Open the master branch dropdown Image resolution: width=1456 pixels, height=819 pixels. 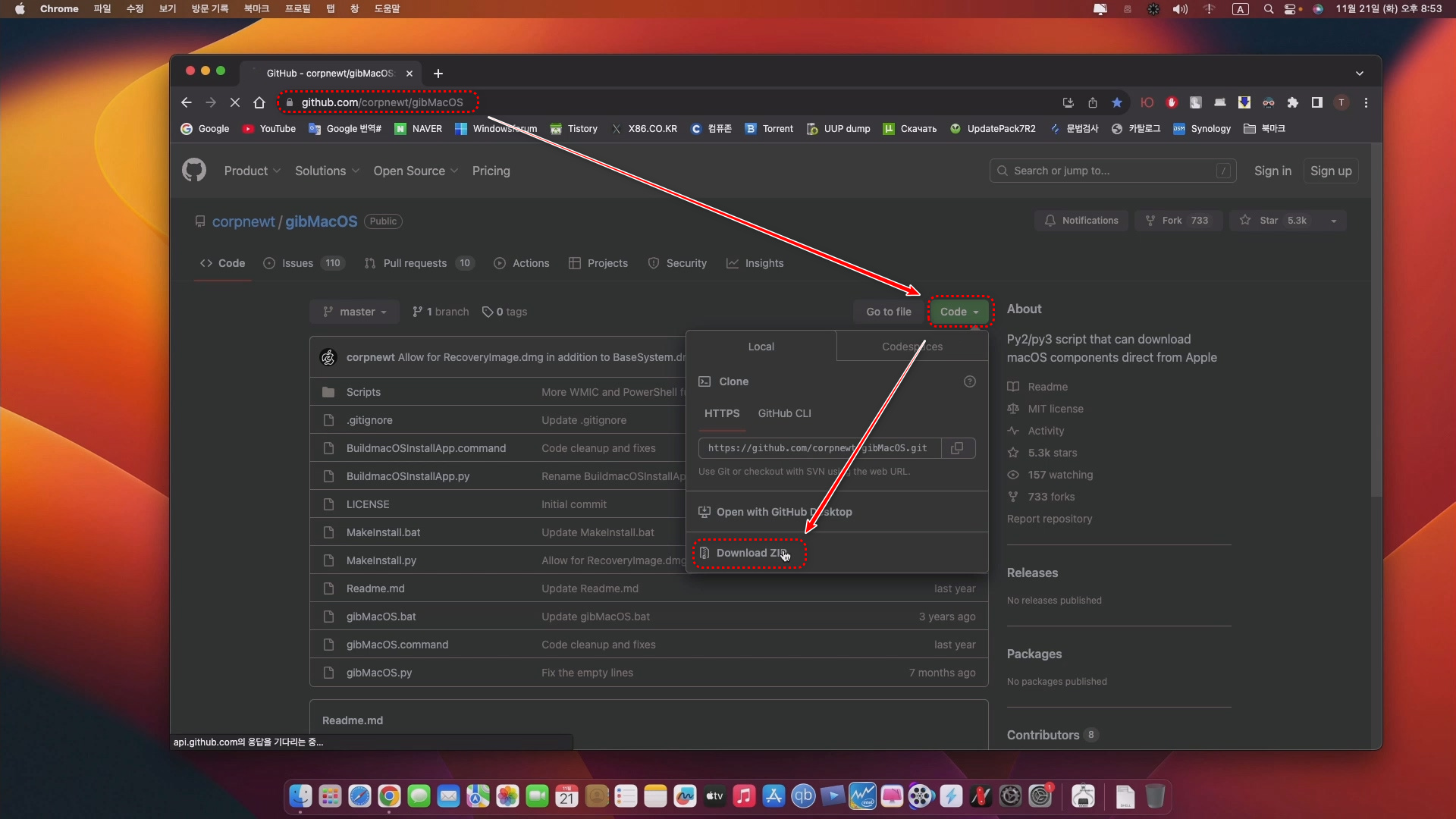click(x=354, y=312)
